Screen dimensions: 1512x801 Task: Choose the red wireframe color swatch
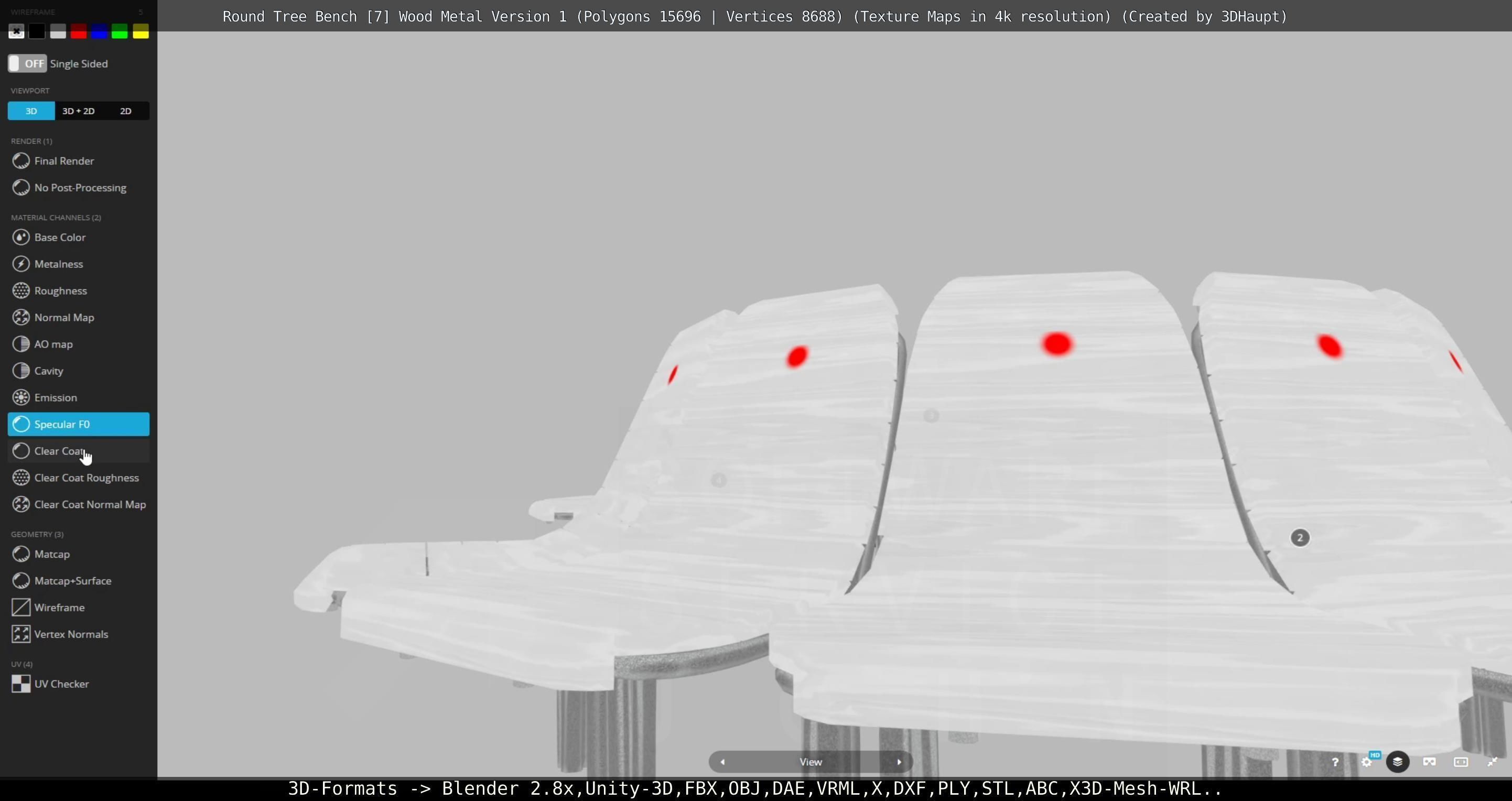tap(78, 31)
